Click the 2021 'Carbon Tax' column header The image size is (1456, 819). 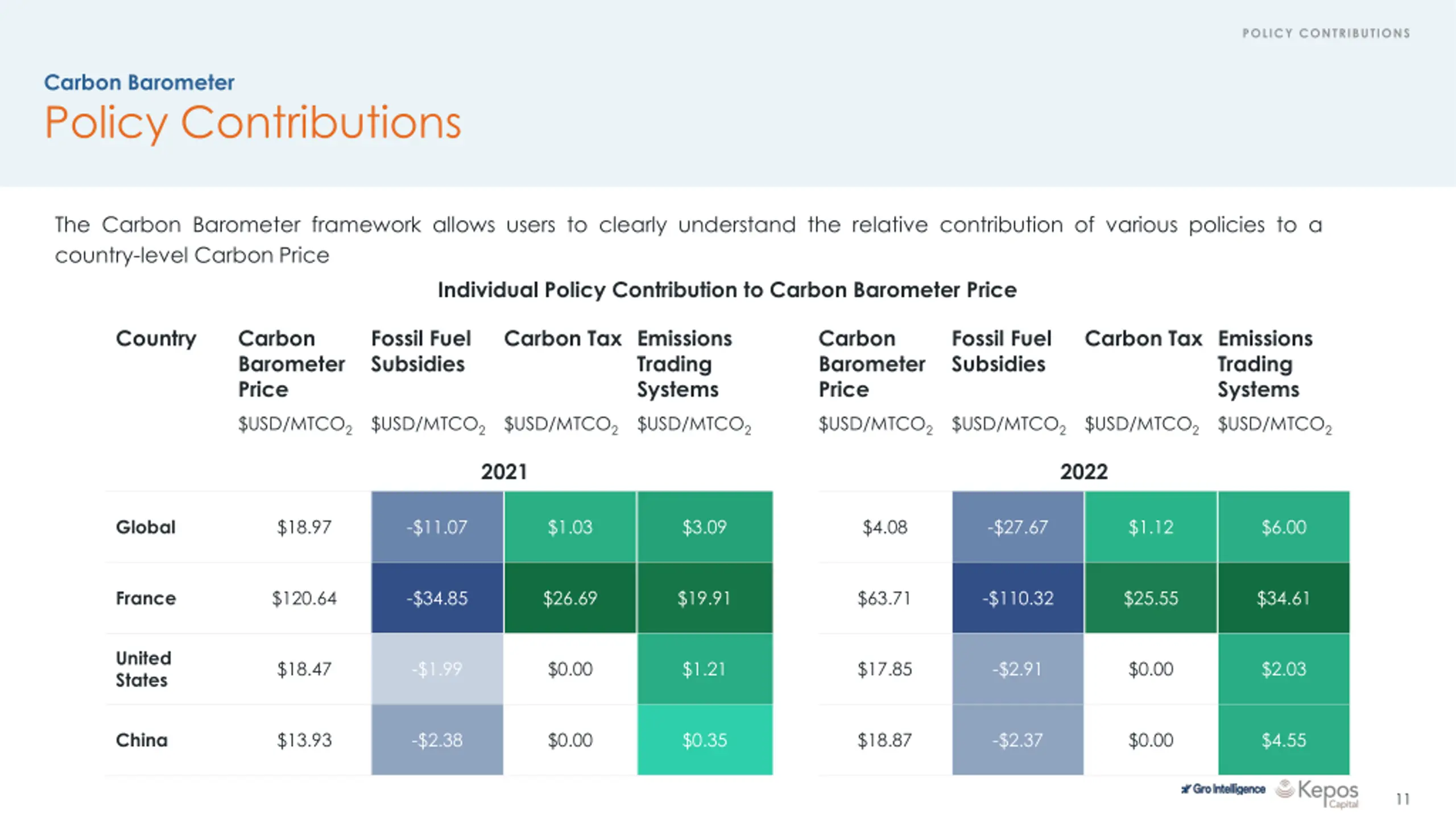click(x=563, y=338)
